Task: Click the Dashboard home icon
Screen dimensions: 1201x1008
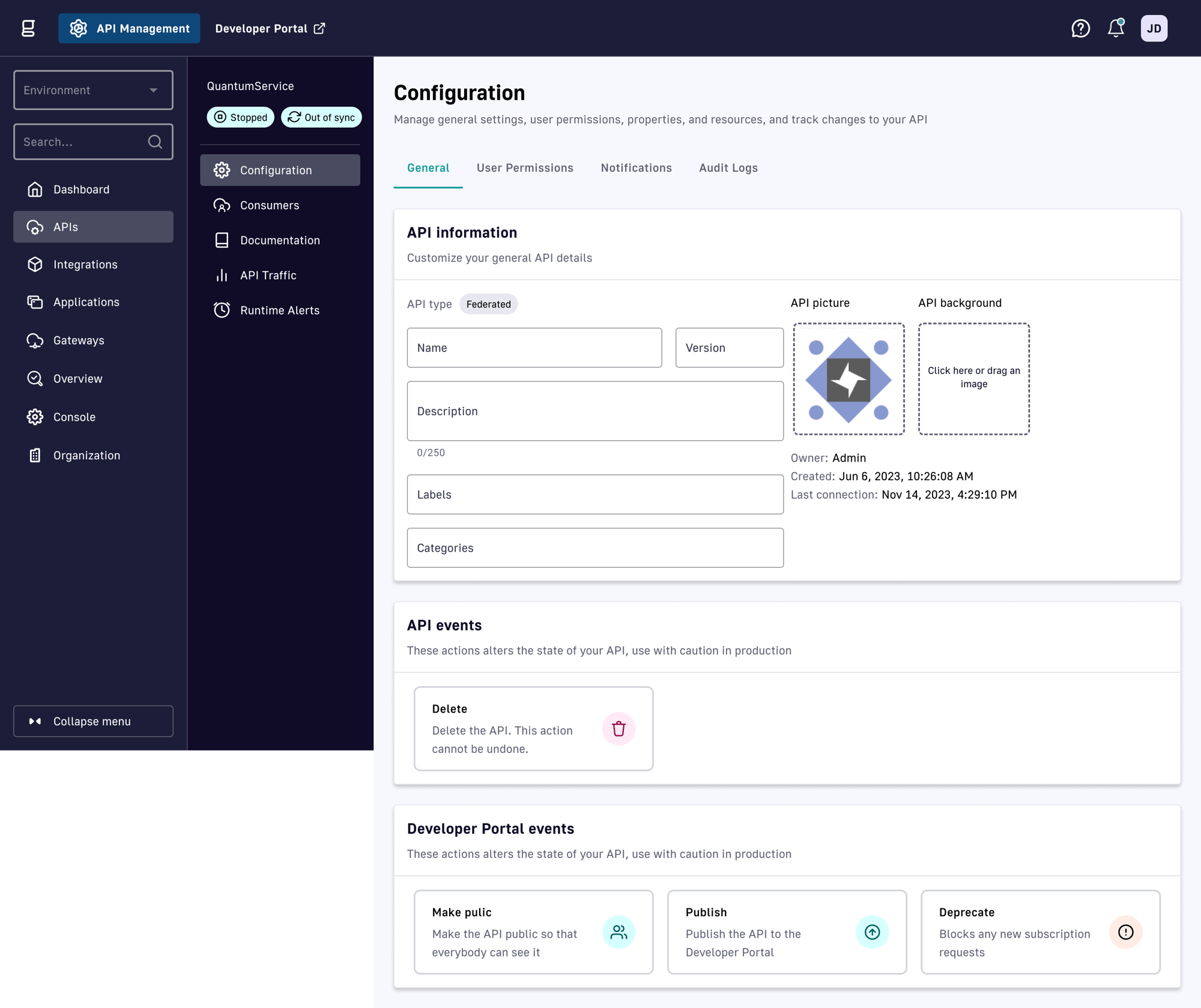Action: [35, 189]
